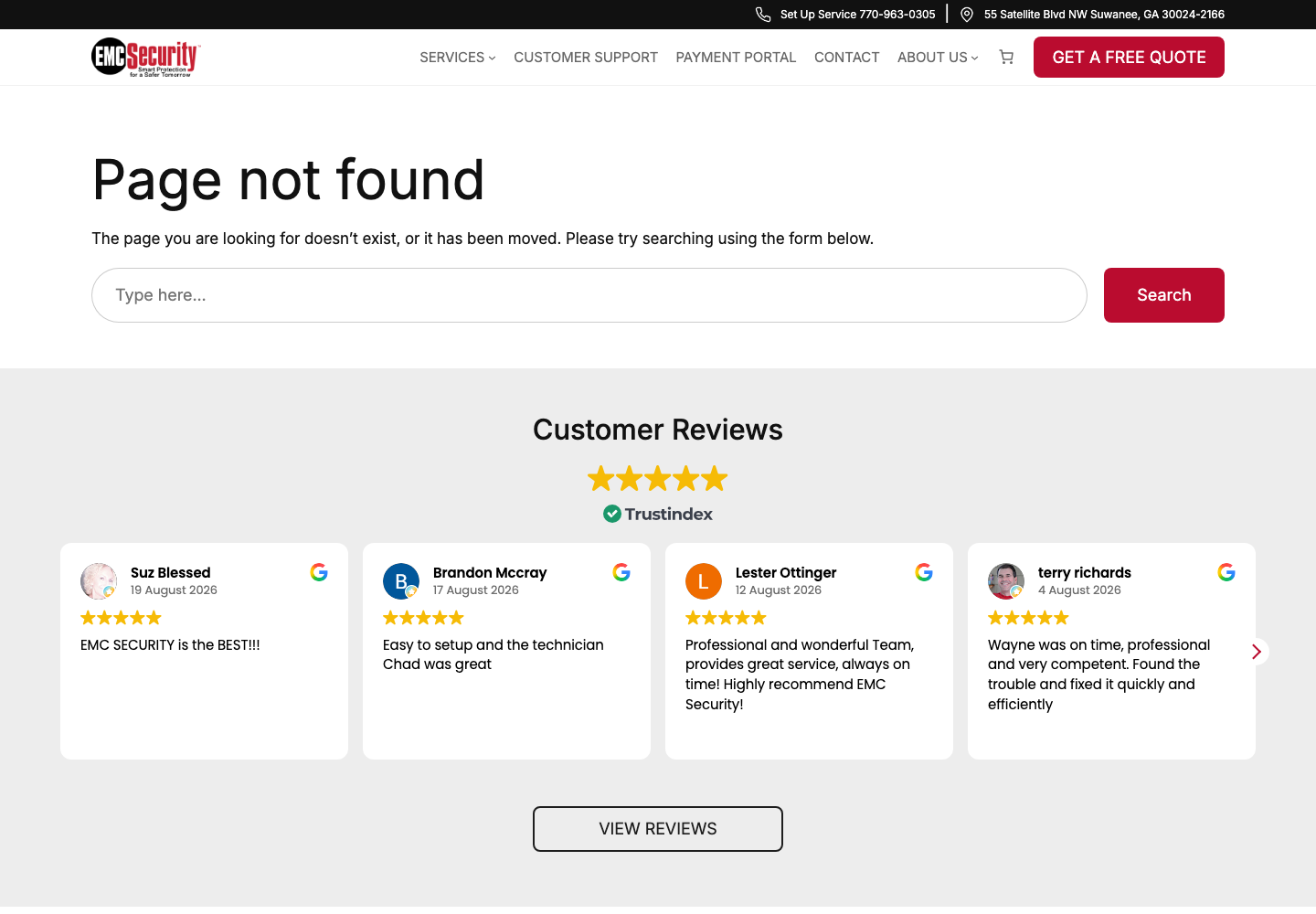Click the date 4 August 2026
Viewport: 1316px width, 914px height.
1079,590
